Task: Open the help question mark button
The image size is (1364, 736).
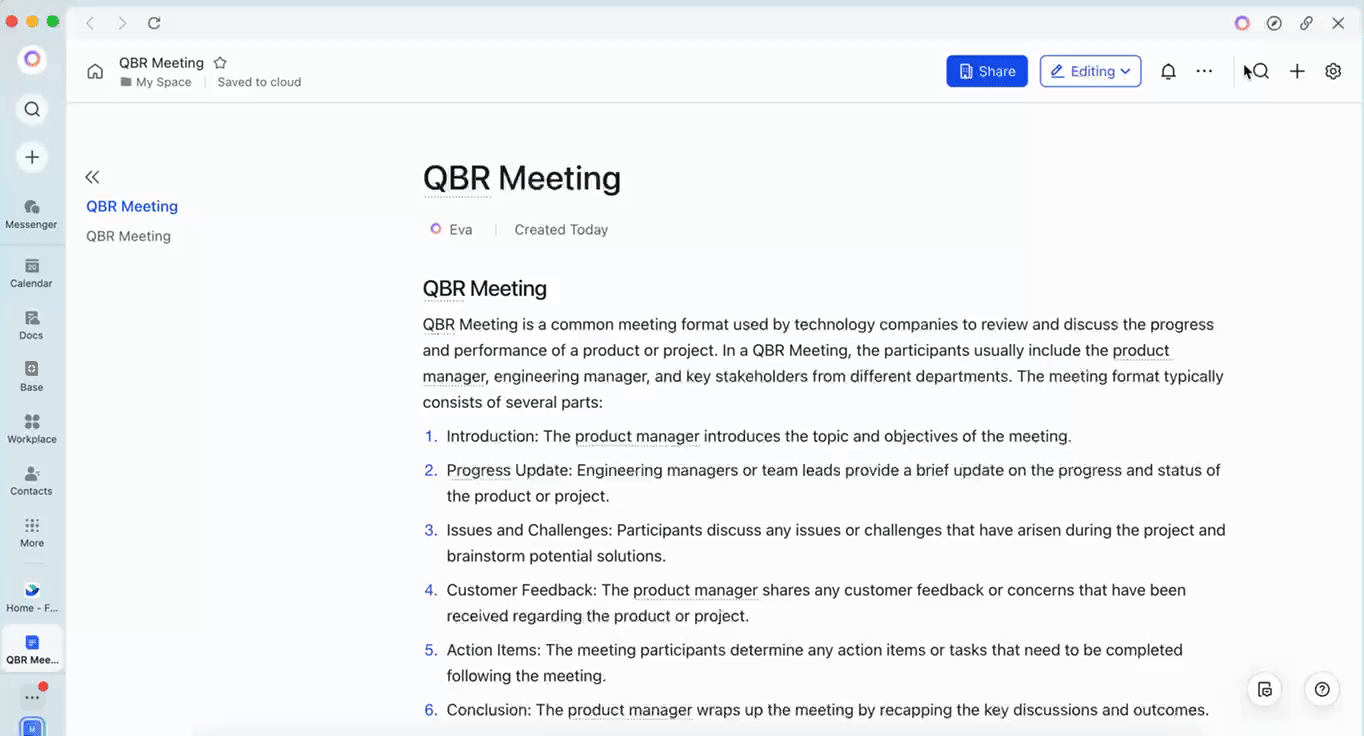Action: click(x=1322, y=689)
